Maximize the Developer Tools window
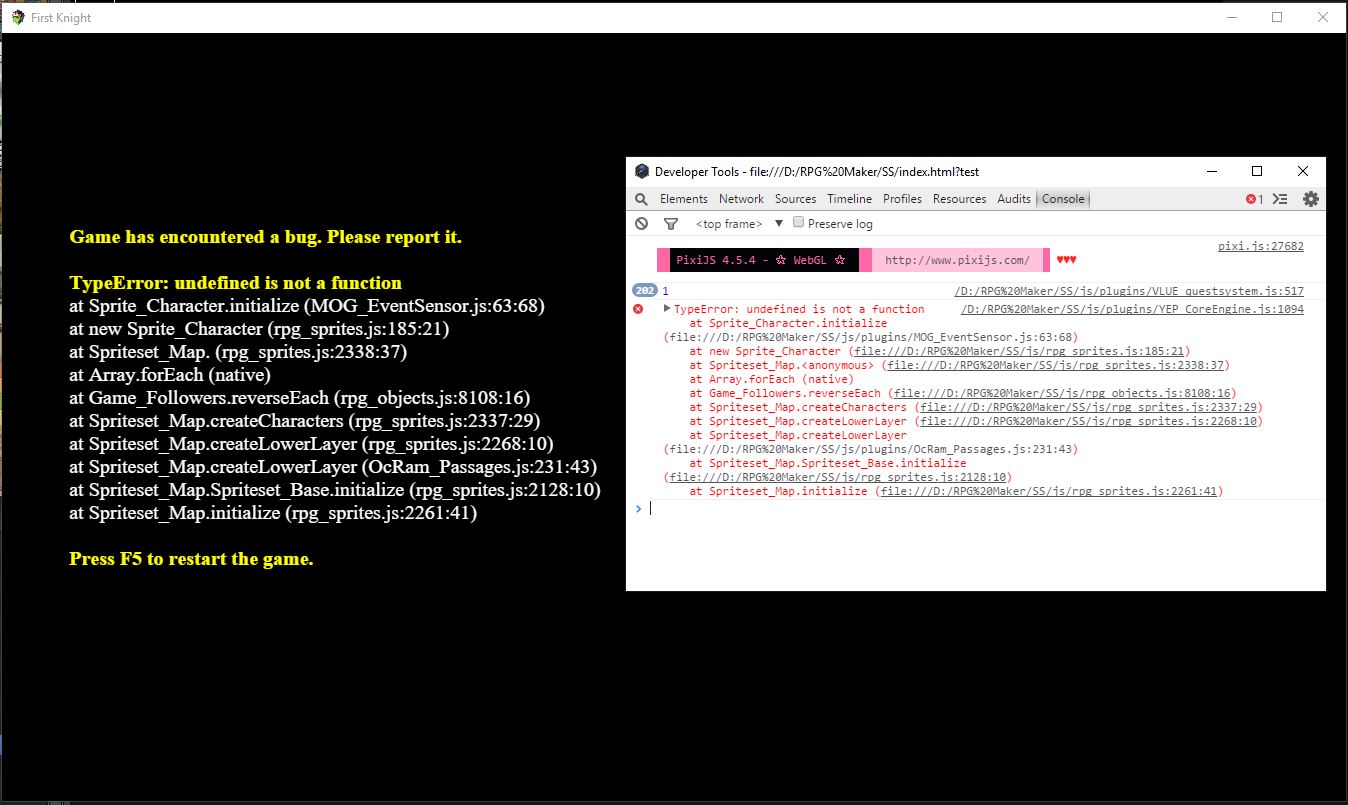This screenshot has width=1348, height=805. pos(1257,171)
